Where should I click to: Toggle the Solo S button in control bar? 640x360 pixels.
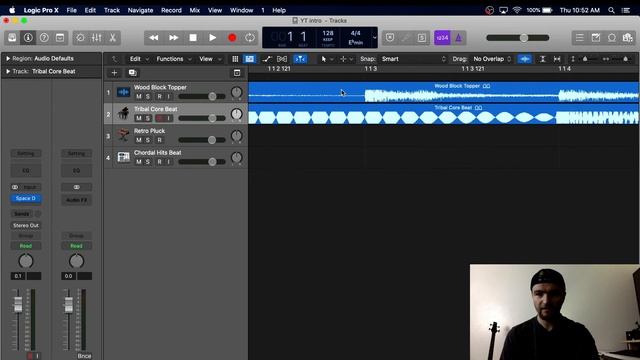click(x=422, y=38)
